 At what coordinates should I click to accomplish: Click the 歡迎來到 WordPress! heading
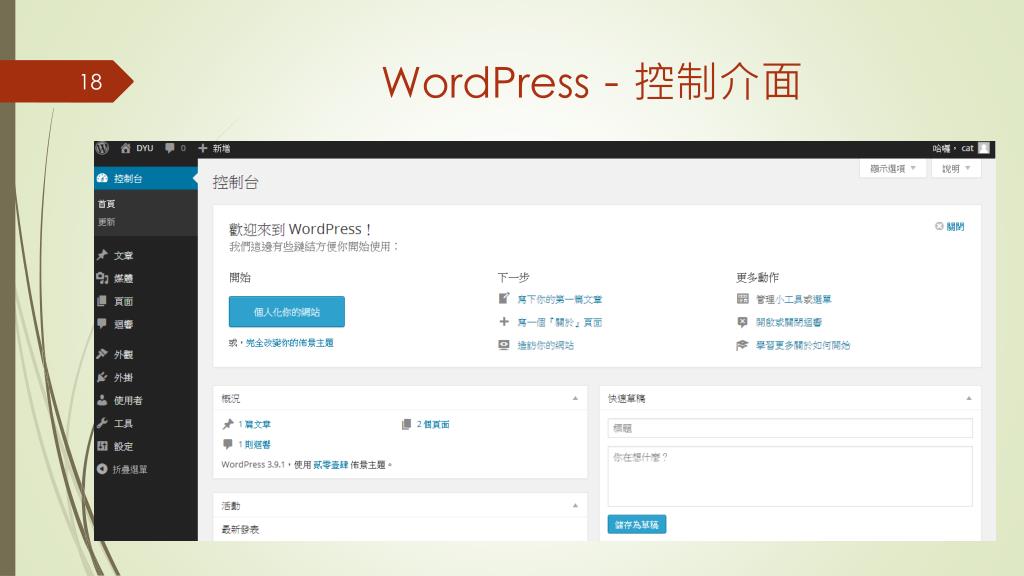tap(300, 229)
